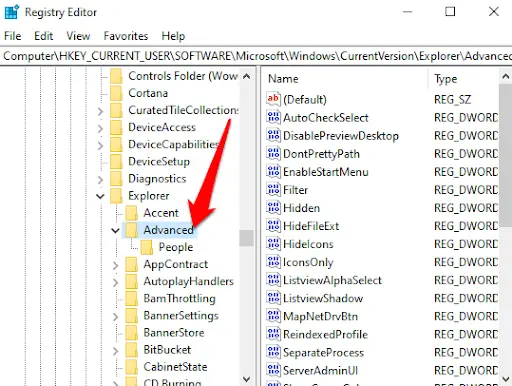This screenshot has height=386, width=512.
Task: Click the IconsOnly DWORD icon
Action: coord(273,262)
